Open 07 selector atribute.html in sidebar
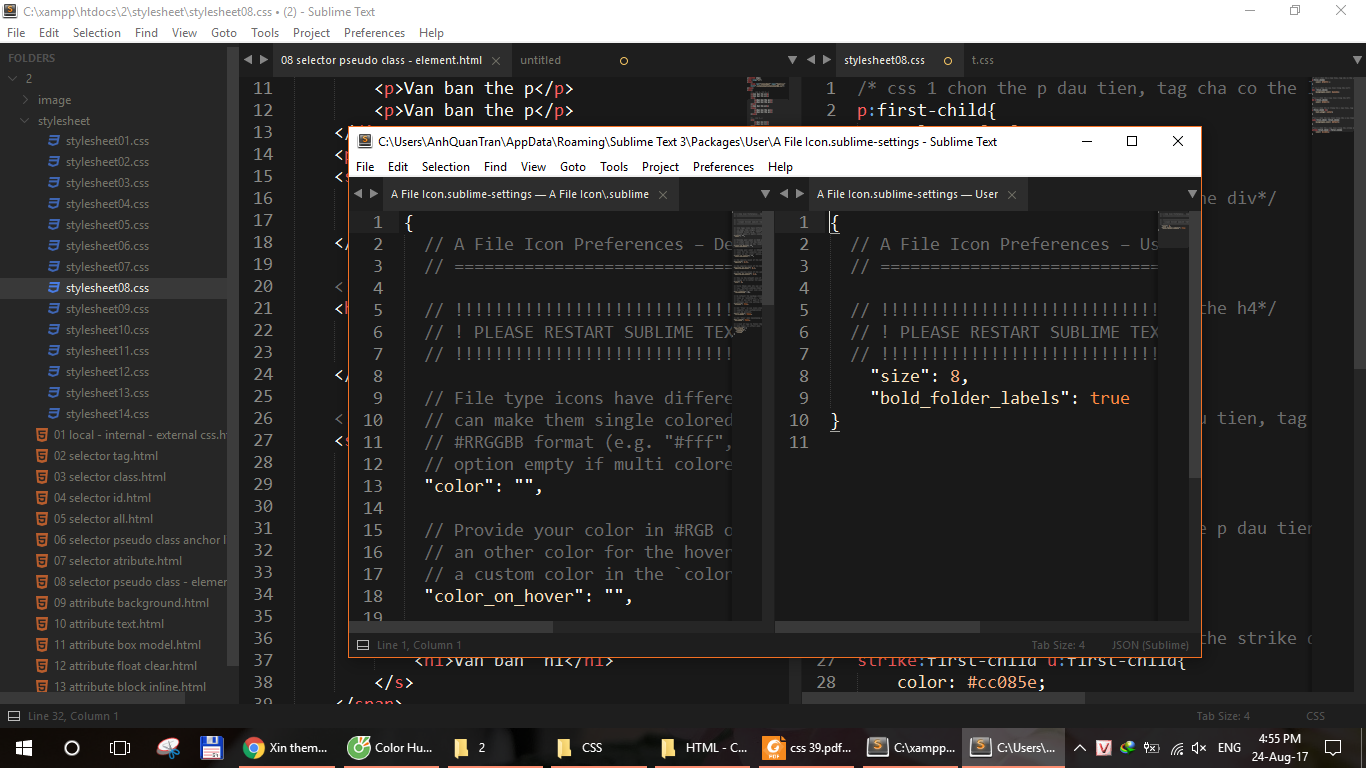 pyautogui.click(x=118, y=561)
